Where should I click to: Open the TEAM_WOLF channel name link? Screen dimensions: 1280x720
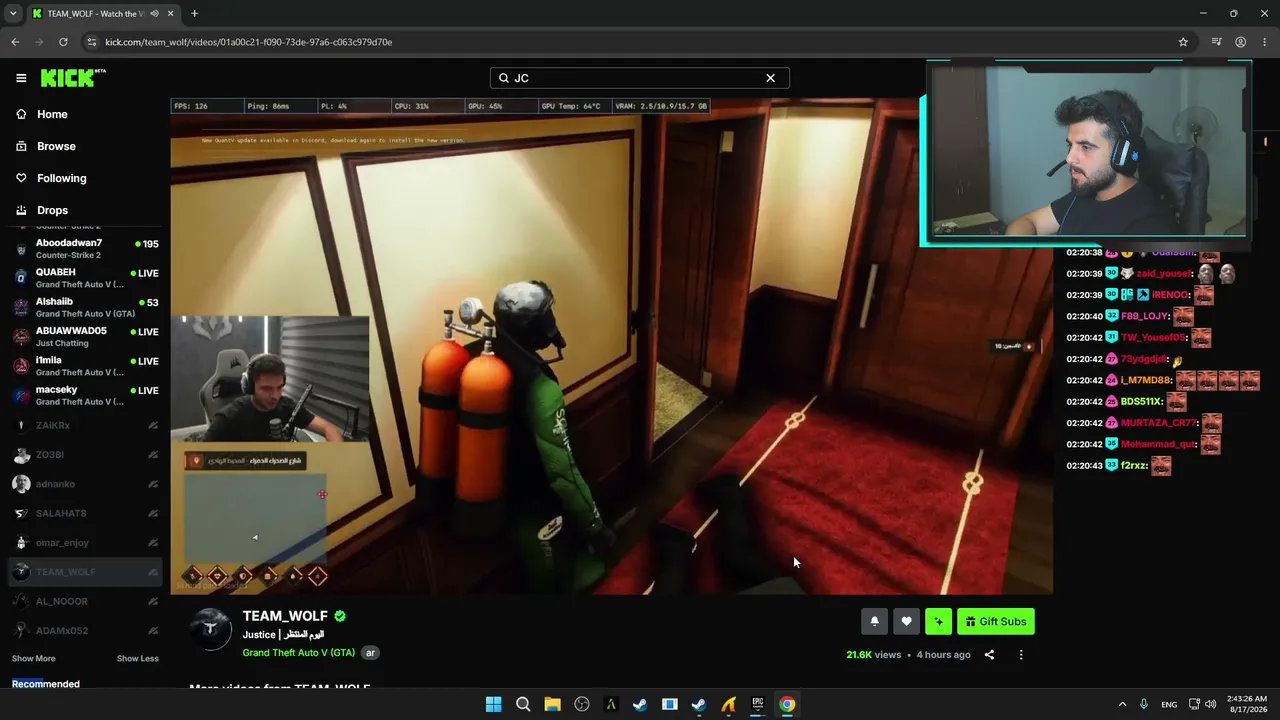285,616
